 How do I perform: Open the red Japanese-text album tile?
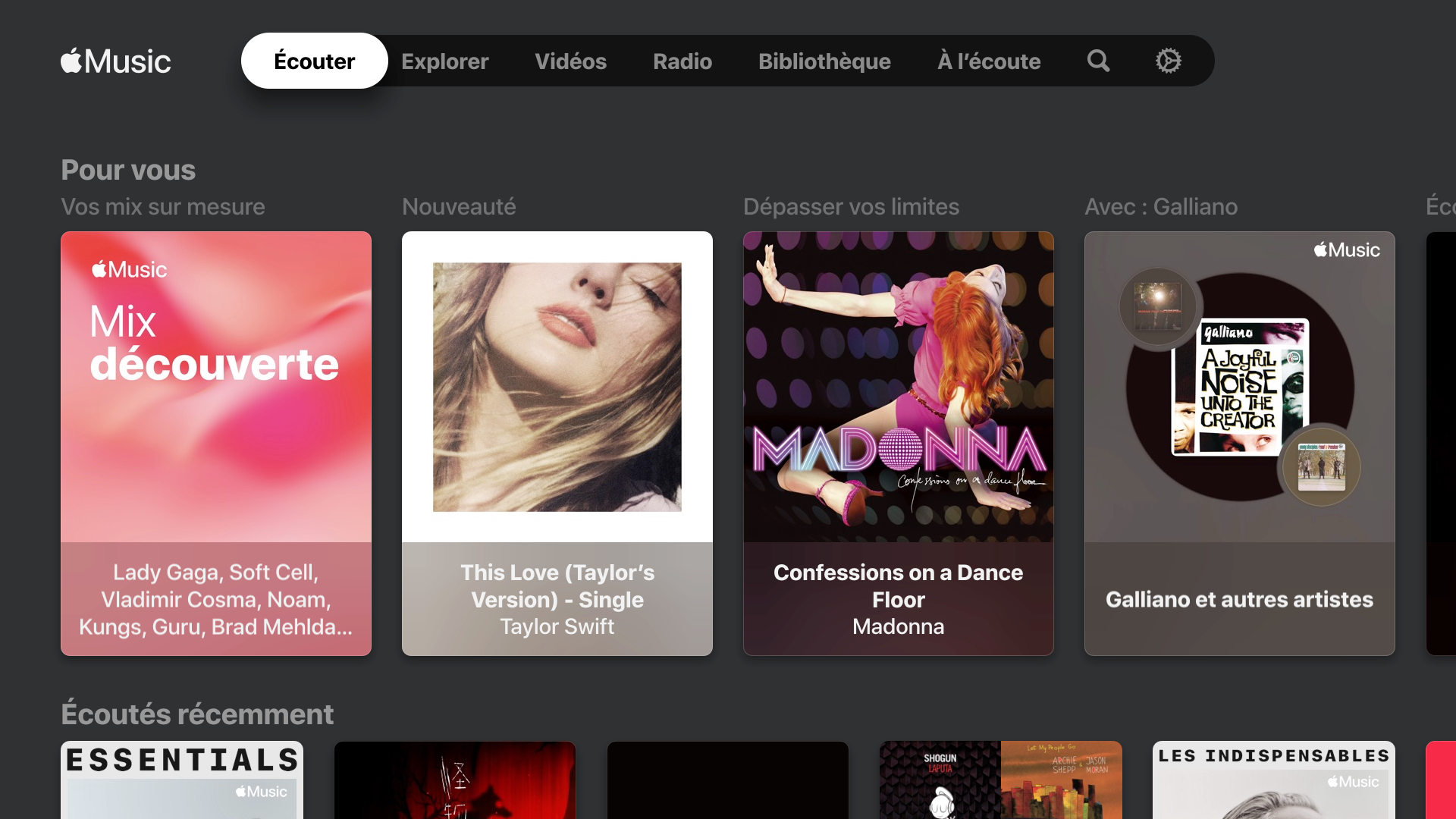pyautogui.click(x=455, y=780)
